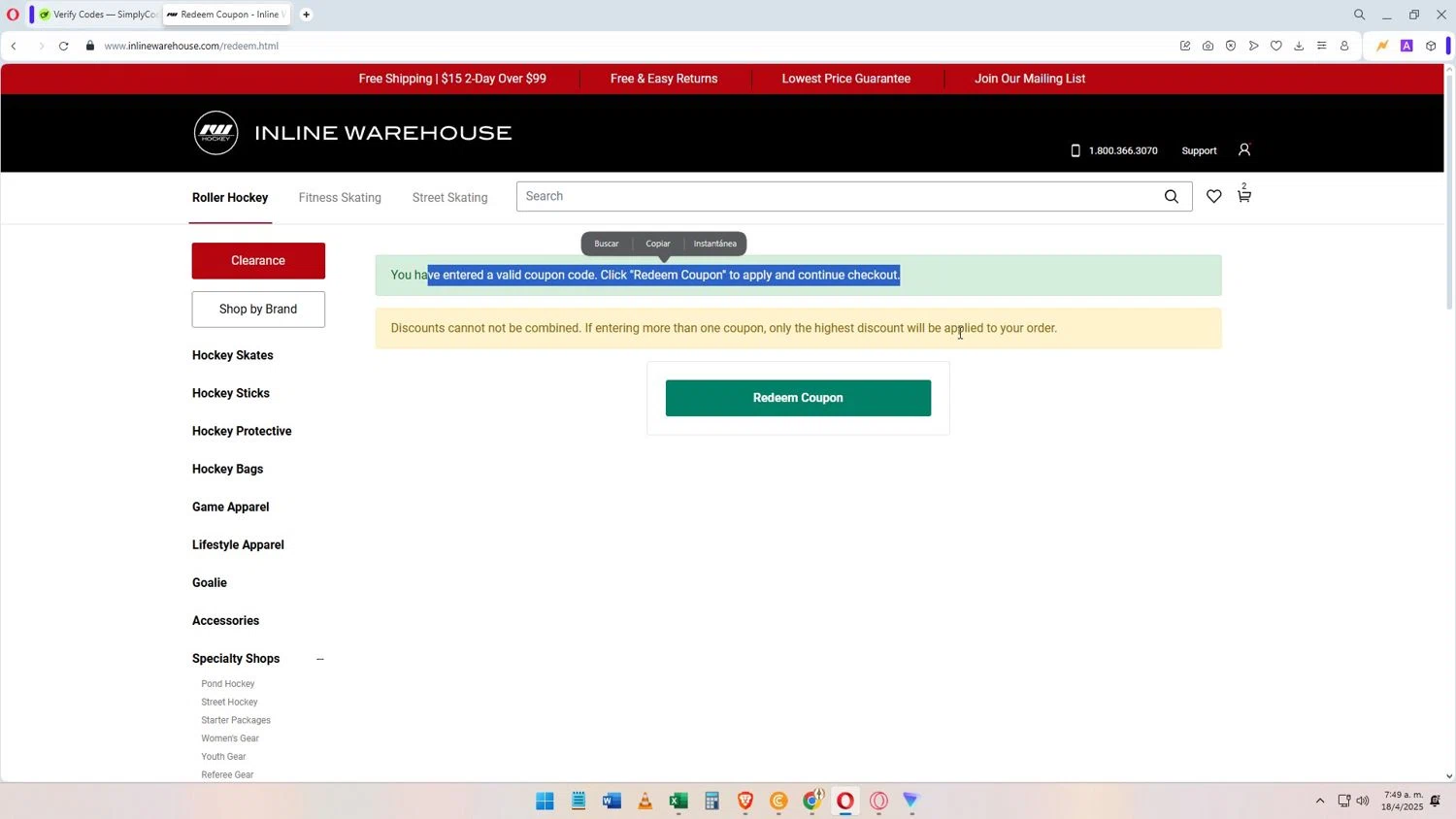Click the Inline Warehouse hockey logo
Image resolution: width=1456 pixels, height=819 pixels.
(x=215, y=133)
